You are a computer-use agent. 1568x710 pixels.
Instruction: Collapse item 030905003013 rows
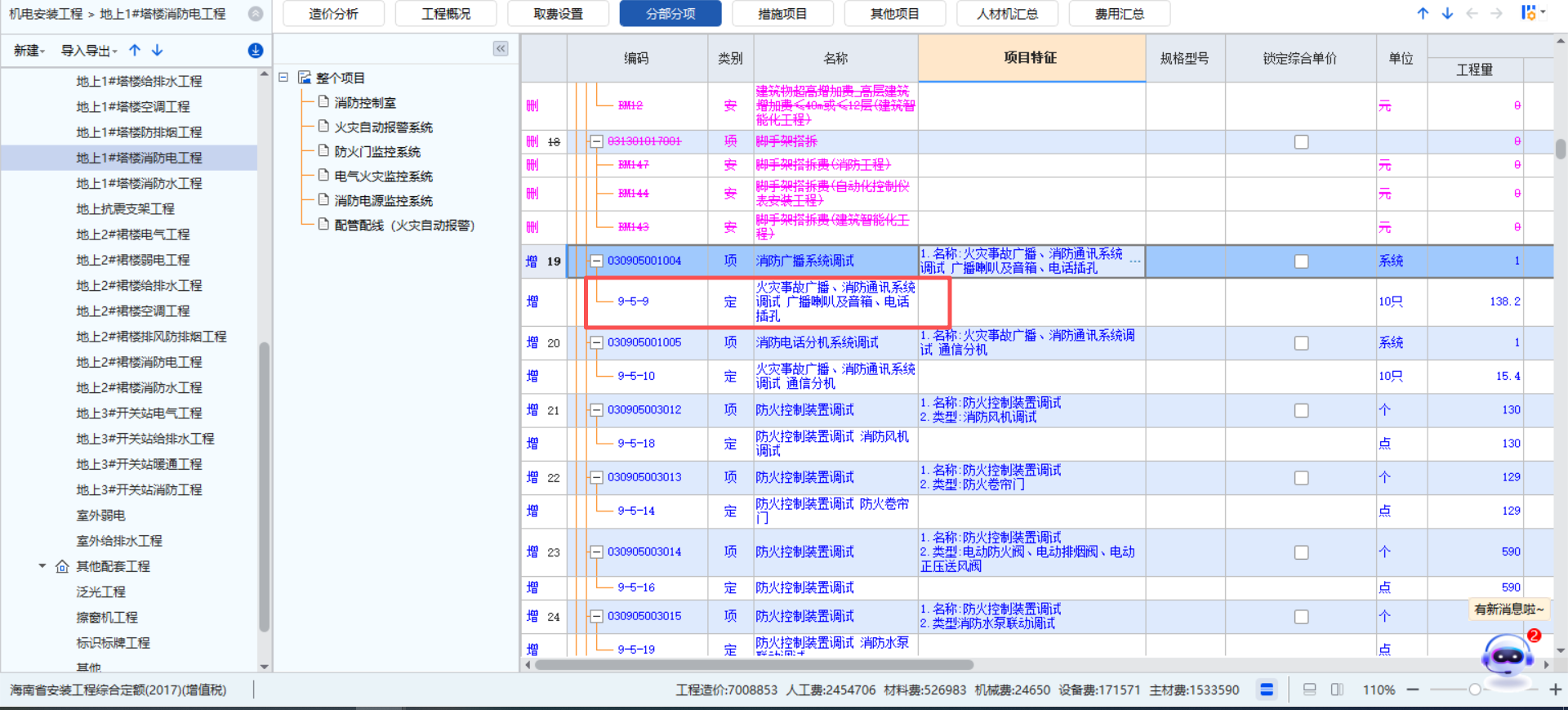[596, 478]
